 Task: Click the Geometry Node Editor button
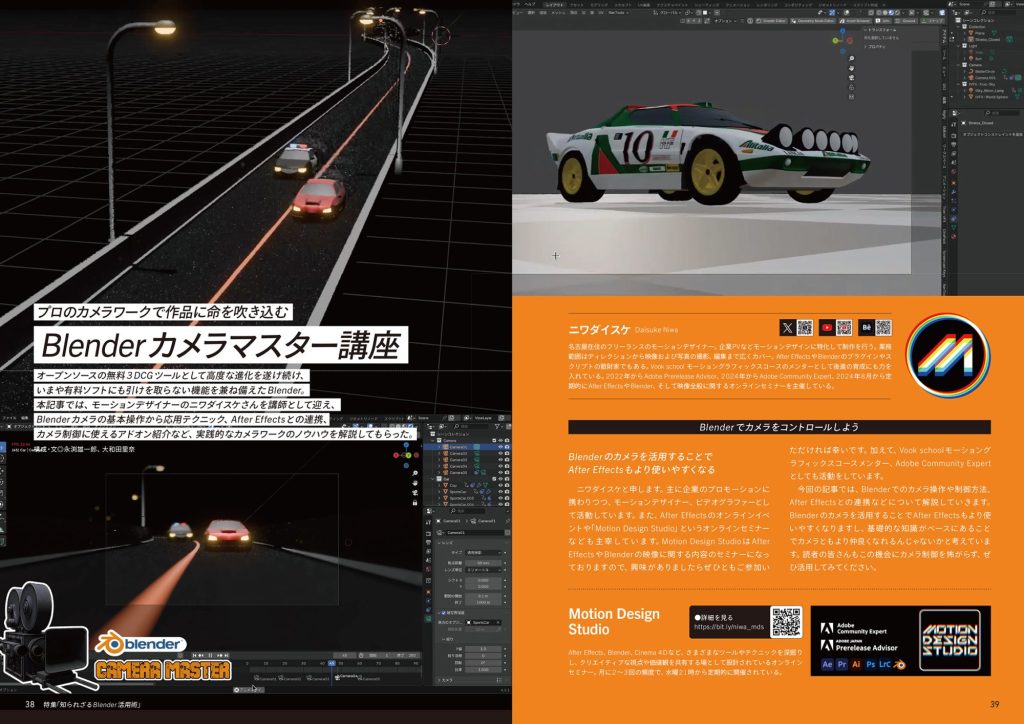tap(813, 20)
